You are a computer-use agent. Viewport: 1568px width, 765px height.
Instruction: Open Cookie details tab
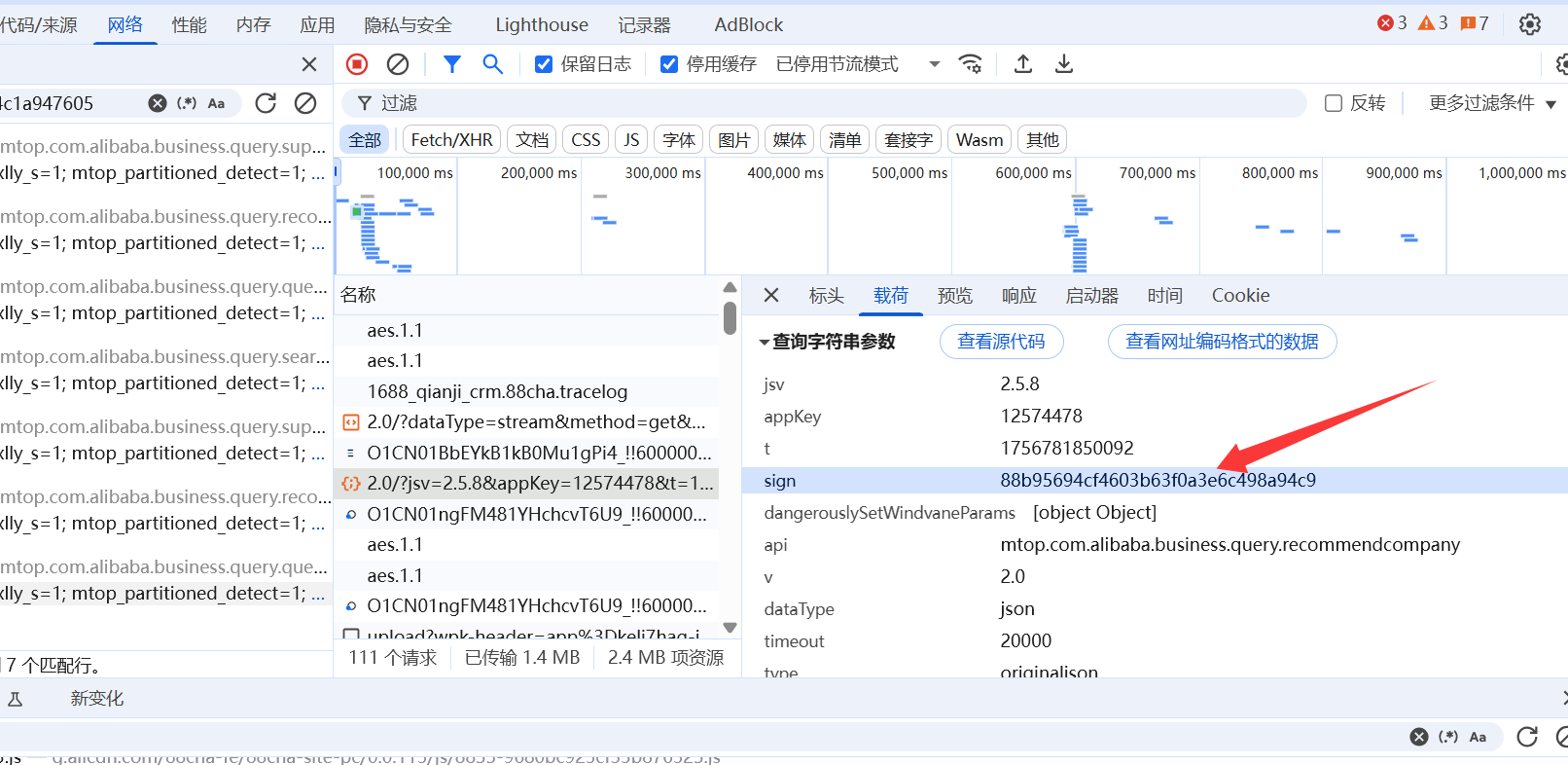(1241, 295)
